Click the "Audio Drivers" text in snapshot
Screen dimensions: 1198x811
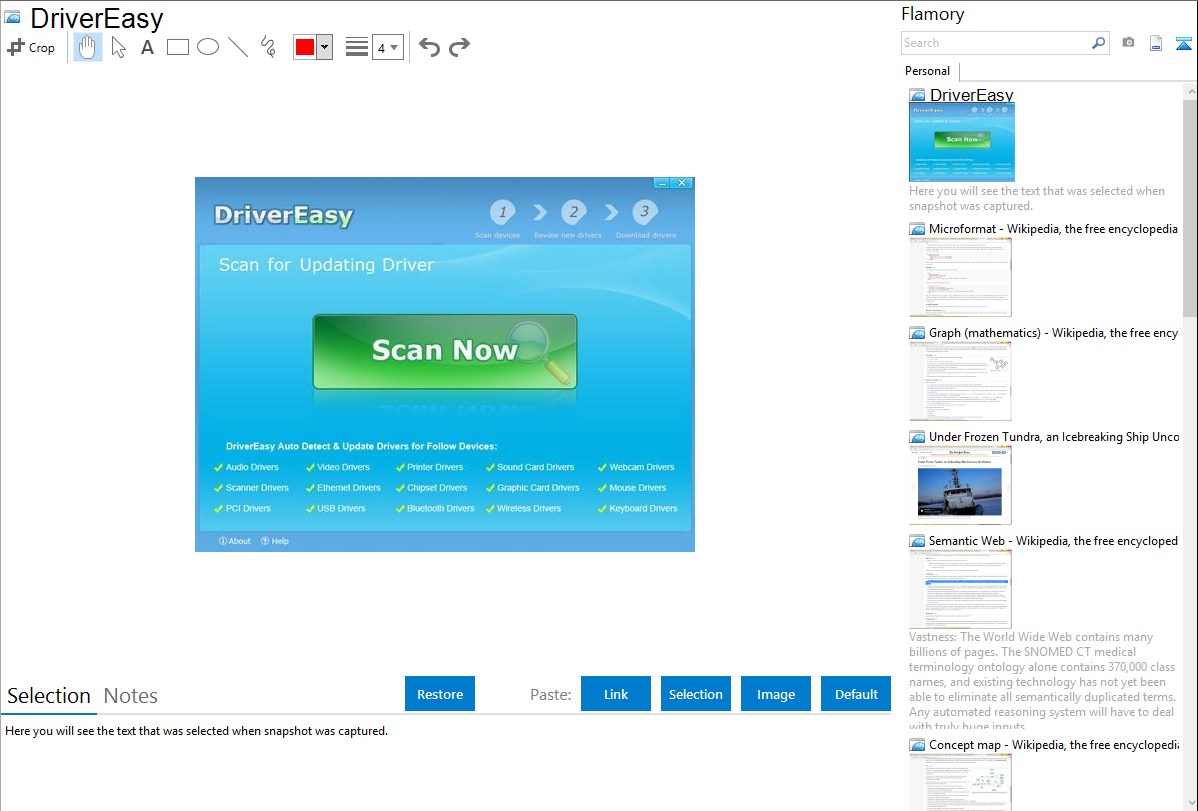coord(252,467)
